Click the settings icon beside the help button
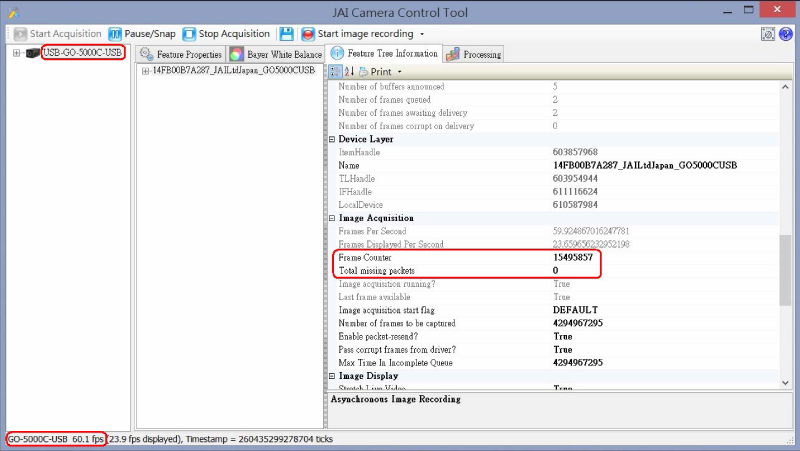The width and height of the screenshot is (800, 451). click(768, 34)
